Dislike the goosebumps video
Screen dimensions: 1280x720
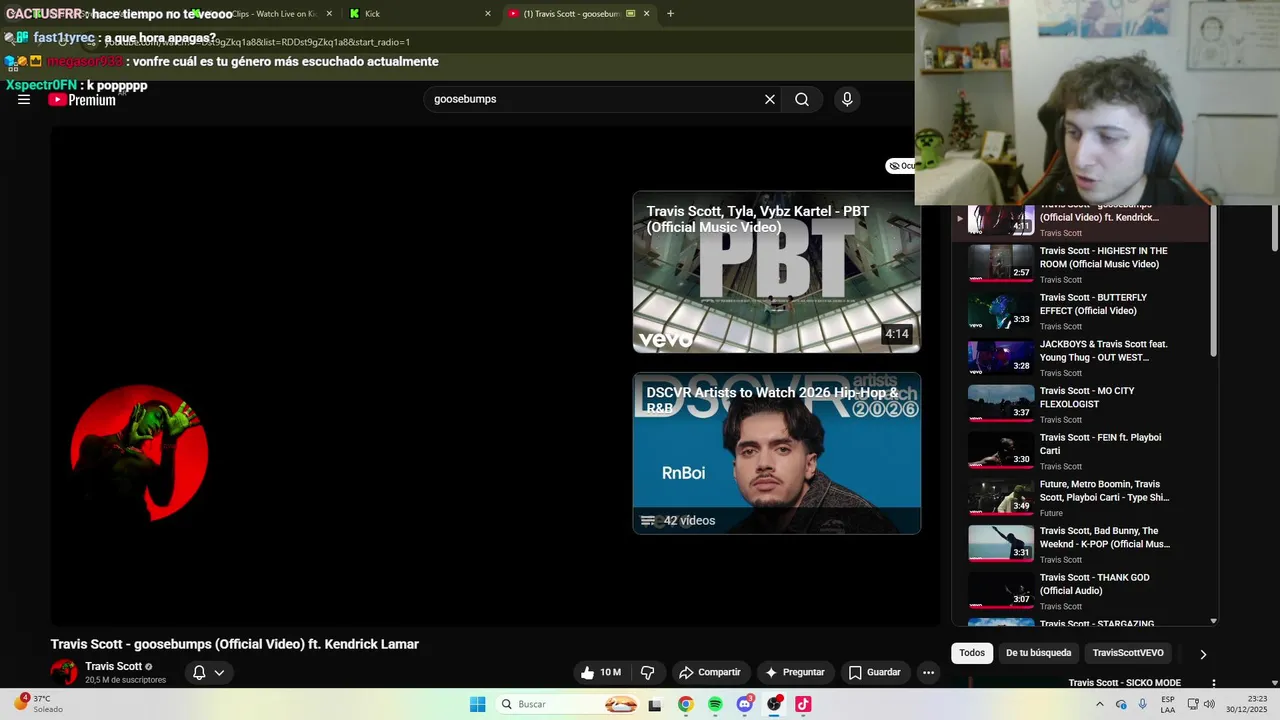pyautogui.click(x=647, y=672)
